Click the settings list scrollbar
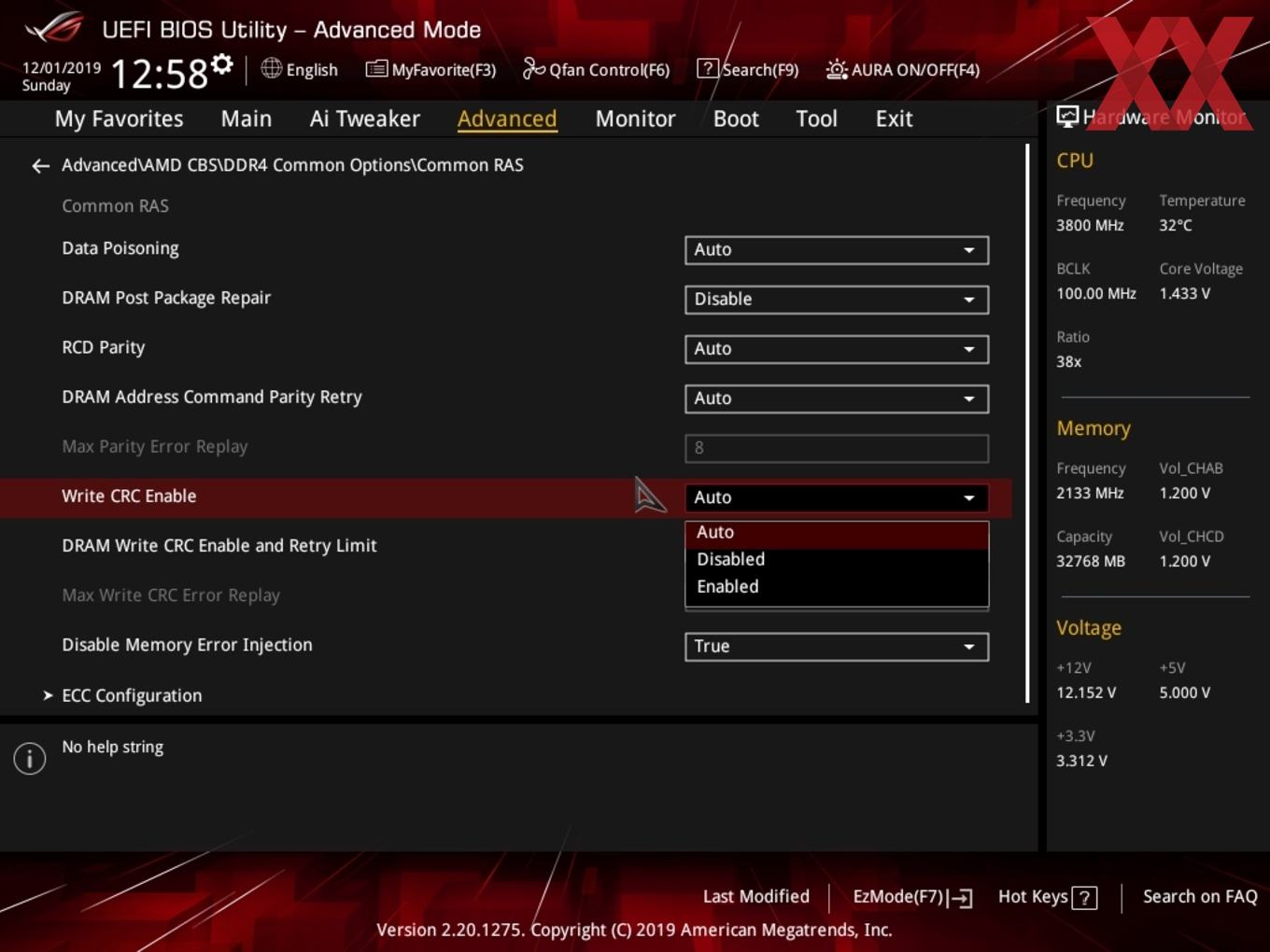 [x=1028, y=423]
